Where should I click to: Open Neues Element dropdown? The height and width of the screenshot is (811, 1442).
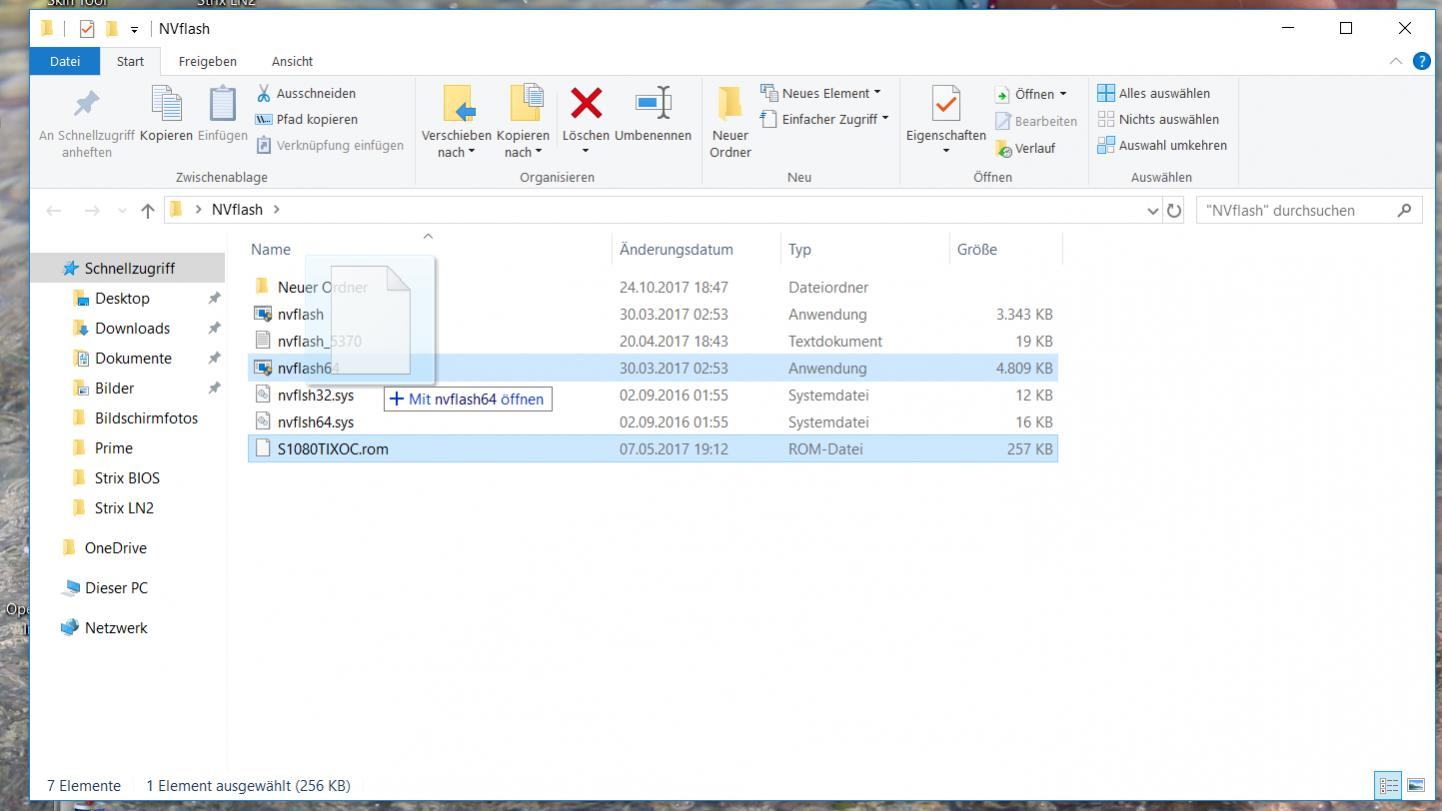(821, 93)
